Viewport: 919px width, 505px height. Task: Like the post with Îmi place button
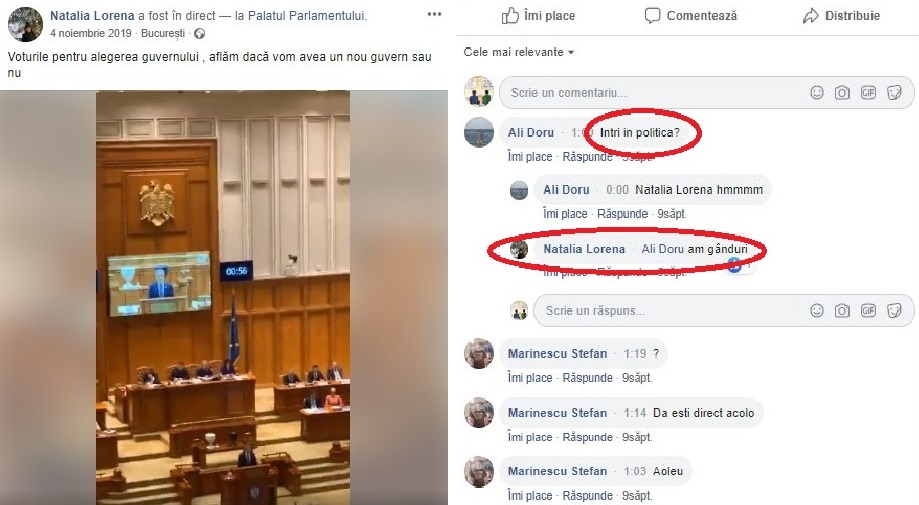coord(538,16)
